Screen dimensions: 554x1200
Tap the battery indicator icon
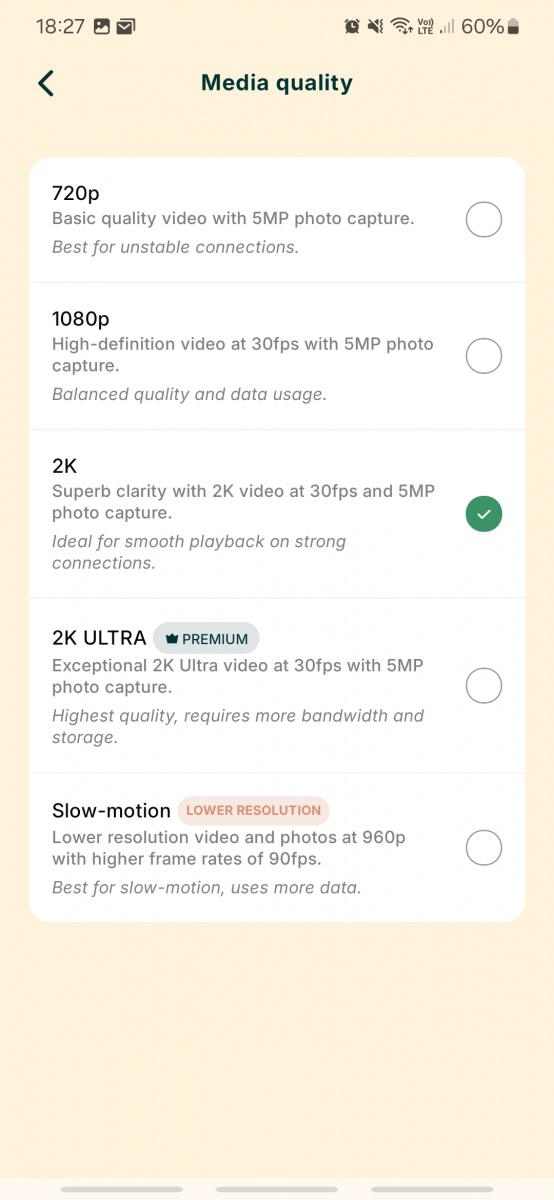pyautogui.click(x=513, y=27)
